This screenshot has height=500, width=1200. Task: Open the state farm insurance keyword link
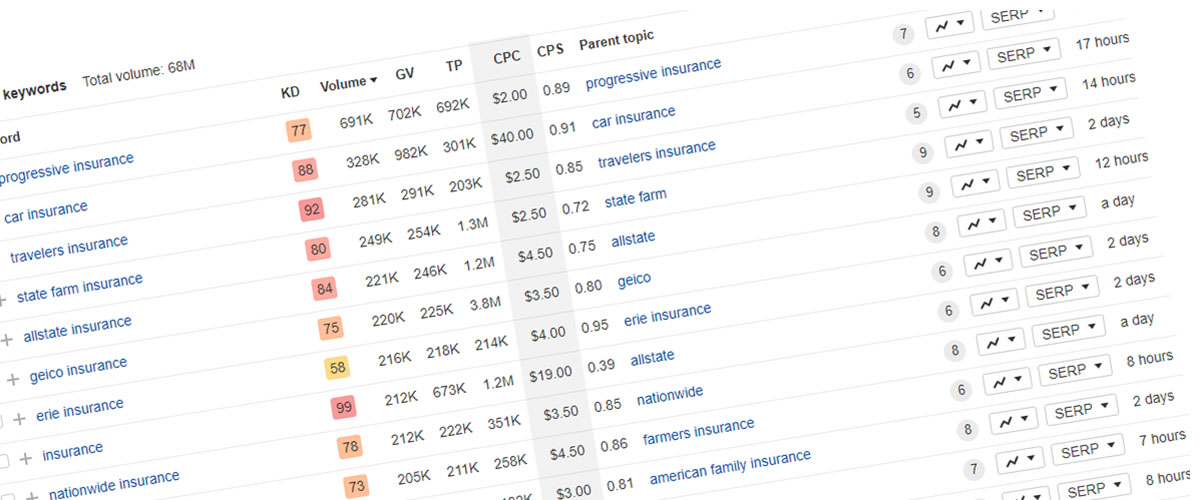point(80,288)
